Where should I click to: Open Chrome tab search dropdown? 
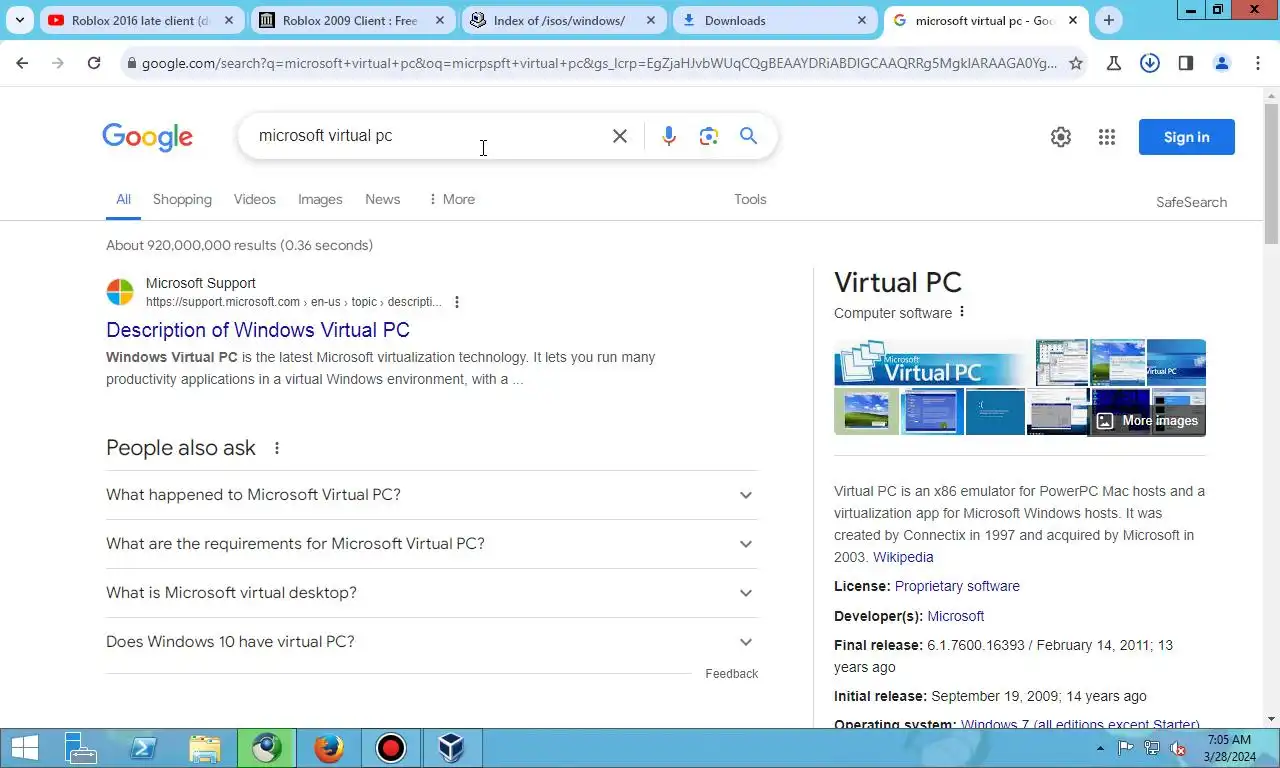(19, 20)
